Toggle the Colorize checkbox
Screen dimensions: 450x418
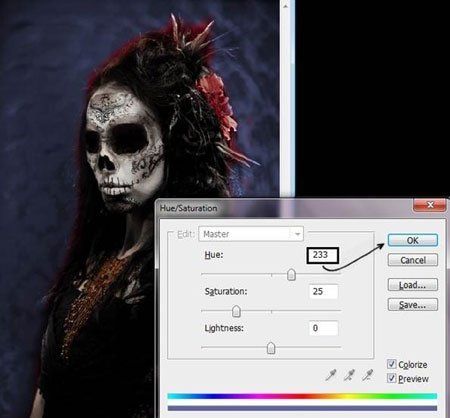click(x=392, y=364)
